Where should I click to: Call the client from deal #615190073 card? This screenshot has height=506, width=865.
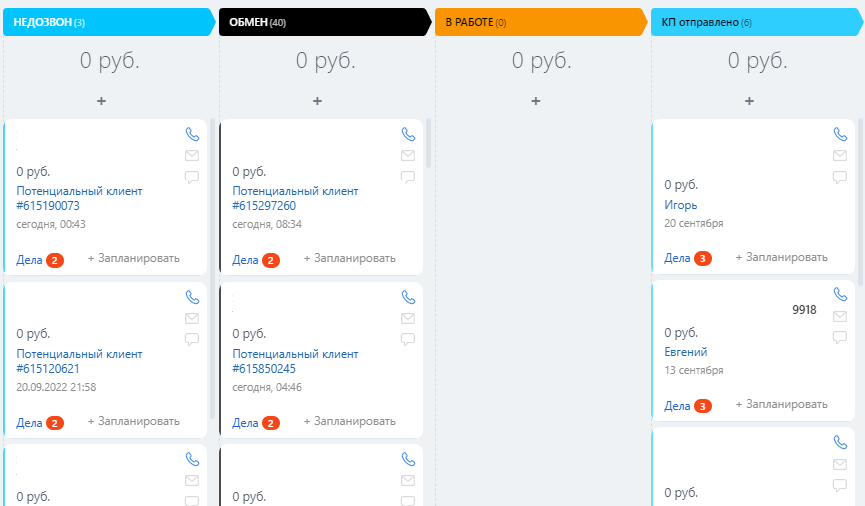pyautogui.click(x=192, y=134)
